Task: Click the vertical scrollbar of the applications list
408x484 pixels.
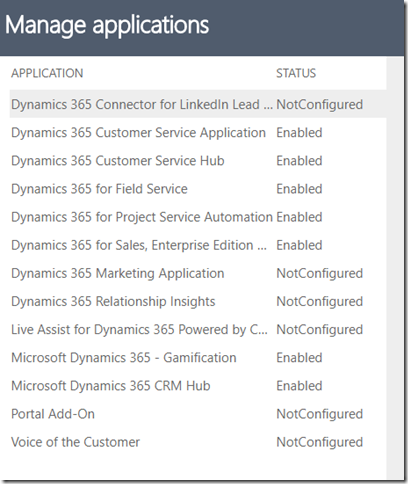Action: (395, 268)
